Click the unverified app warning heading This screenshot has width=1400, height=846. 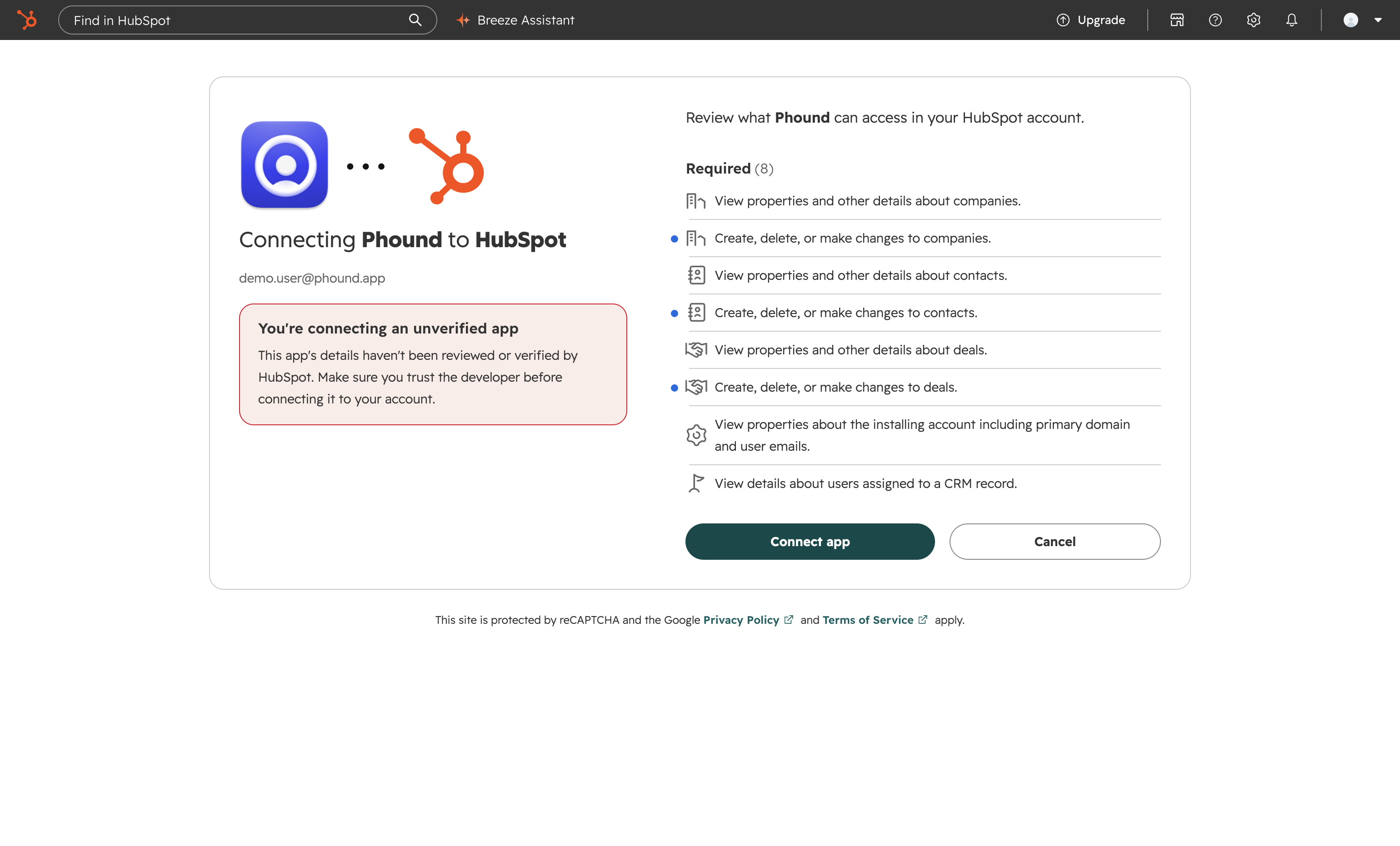[388, 328]
